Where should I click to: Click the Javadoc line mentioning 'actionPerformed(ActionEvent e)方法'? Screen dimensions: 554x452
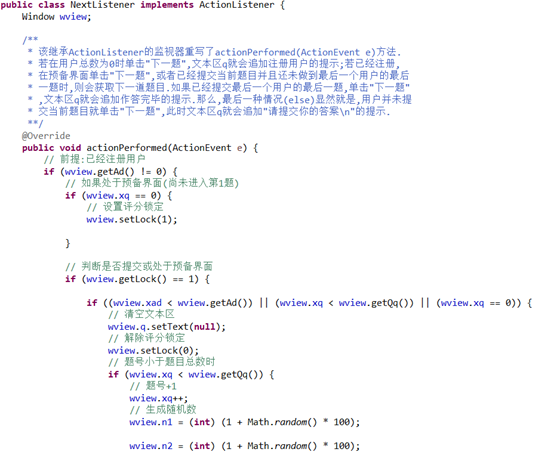[214, 52]
